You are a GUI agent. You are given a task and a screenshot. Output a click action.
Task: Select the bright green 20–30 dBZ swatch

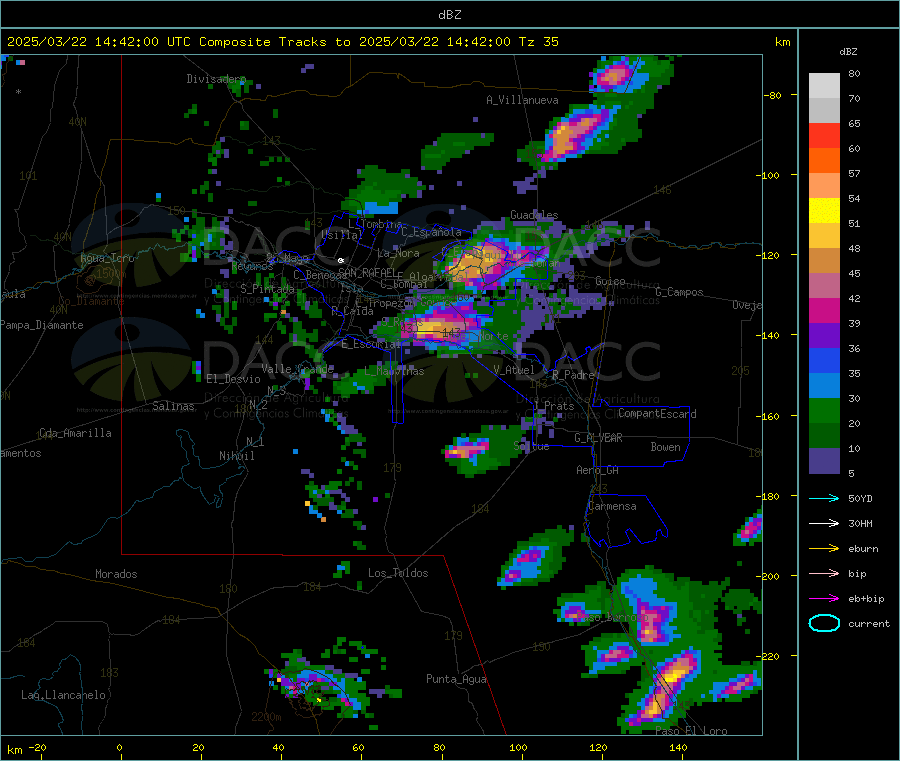pyautogui.click(x=824, y=411)
